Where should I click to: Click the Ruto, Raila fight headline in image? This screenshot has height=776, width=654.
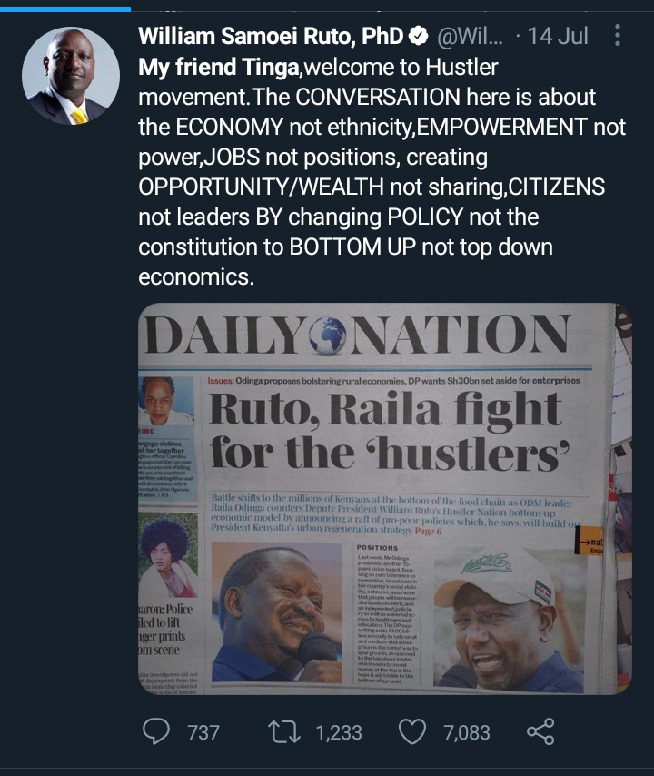[390, 432]
